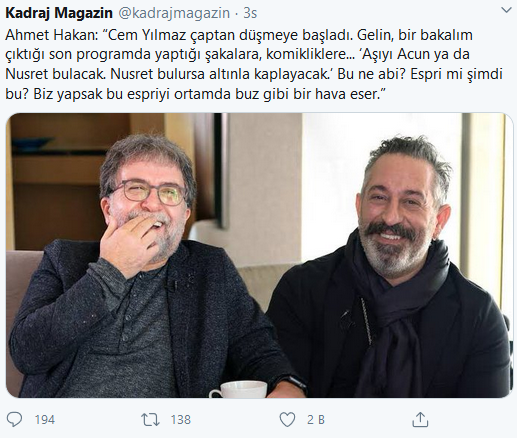Click the share upload icon
The width and height of the screenshot is (517, 438).
[420, 419]
